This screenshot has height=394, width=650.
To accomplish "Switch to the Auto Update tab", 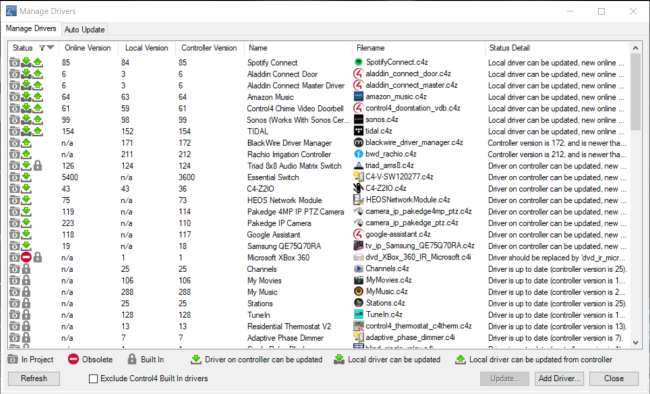I will [85, 29].
